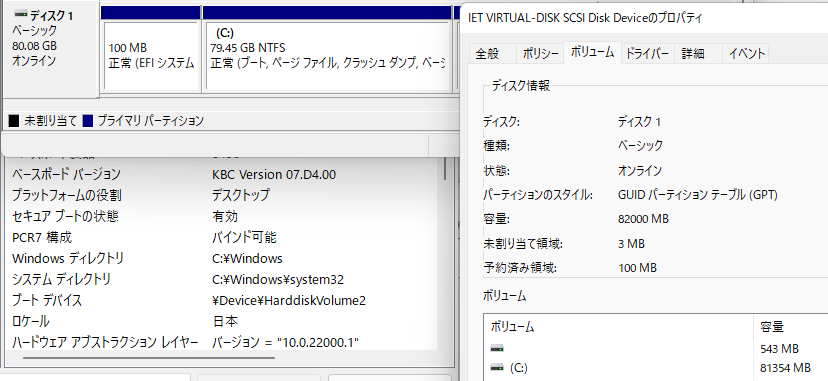
Task: Click the vertical scrollbar in system information
Action: pos(445,169)
